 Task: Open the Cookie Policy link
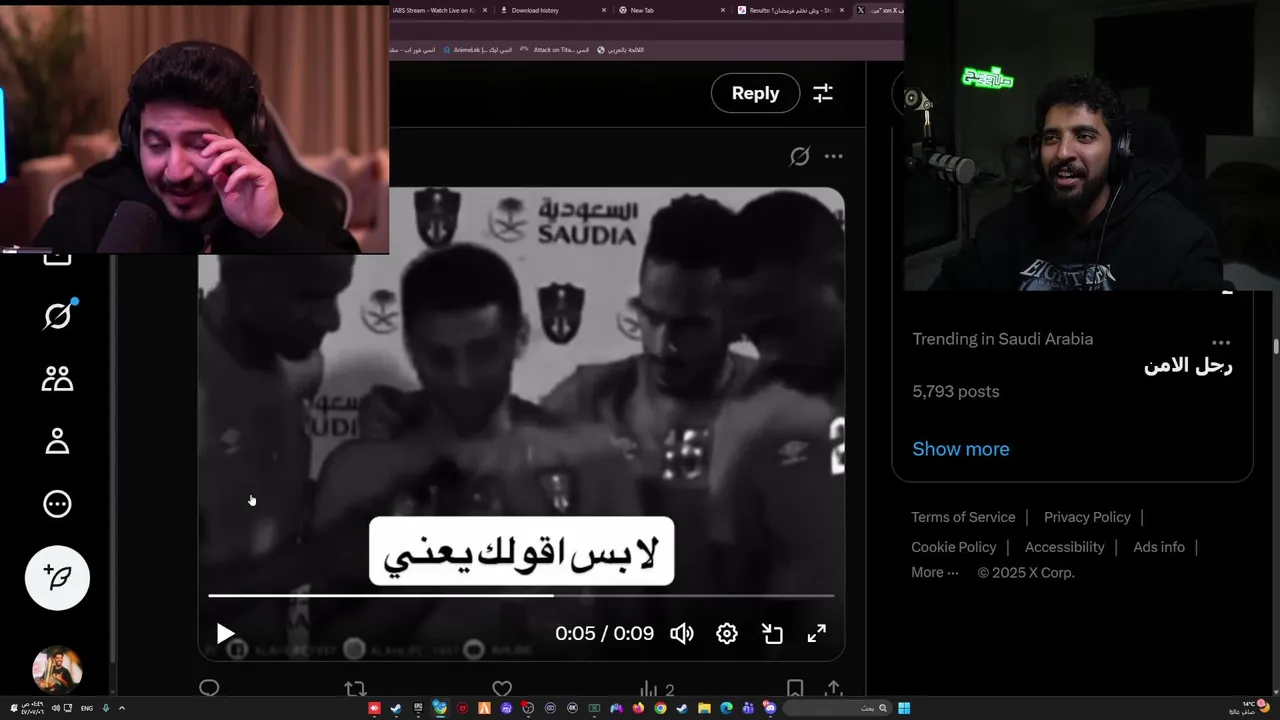[x=954, y=547]
